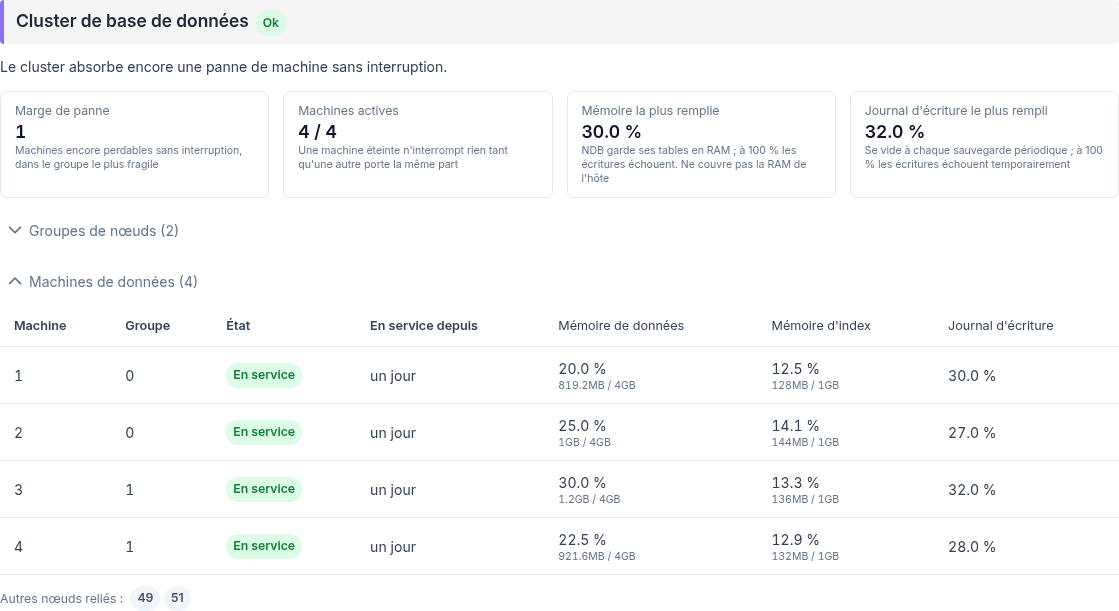Click the 819.2MB / 4GB detail text
This screenshot has width=1119, height=611.
pyautogui.click(x=597, y=385)
